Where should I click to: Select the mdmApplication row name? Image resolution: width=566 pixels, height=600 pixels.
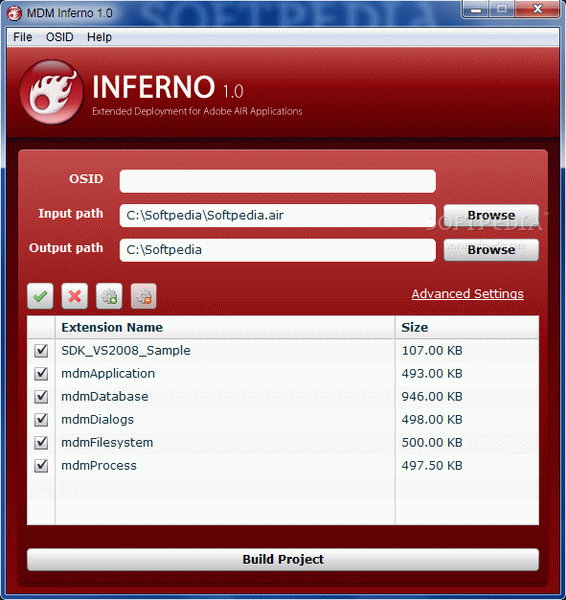pyautogui.click(x=108, y=373)
